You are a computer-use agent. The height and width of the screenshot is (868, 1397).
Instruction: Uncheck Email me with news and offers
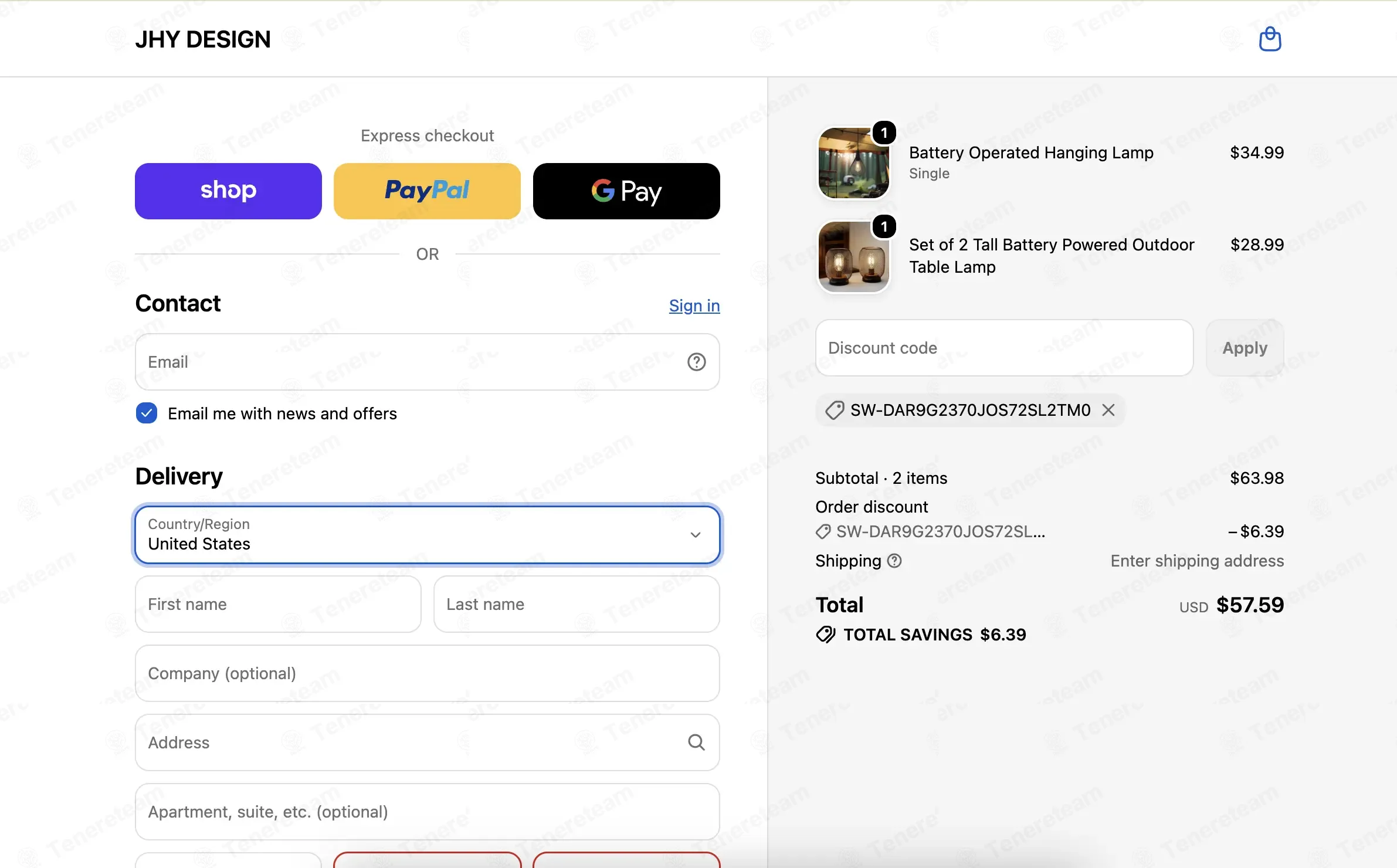pos(147,413)
